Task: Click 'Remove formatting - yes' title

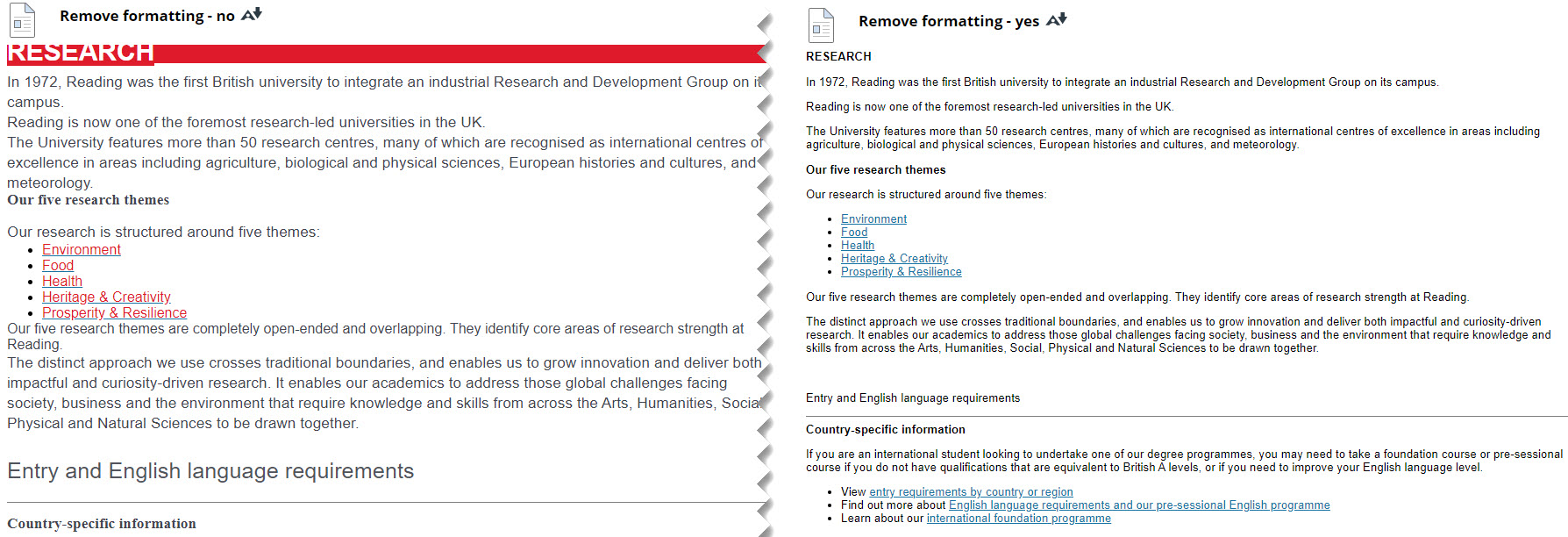Action: pyautogui.click(x=949, y=21)
